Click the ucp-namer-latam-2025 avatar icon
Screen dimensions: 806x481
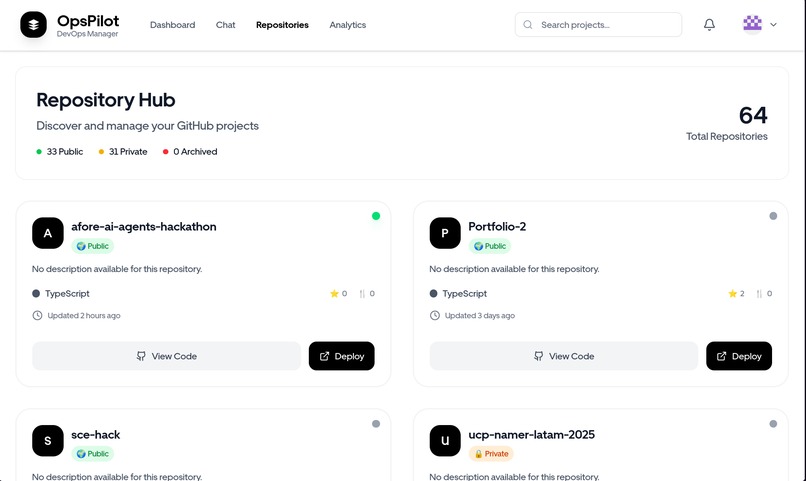[445, 441]
